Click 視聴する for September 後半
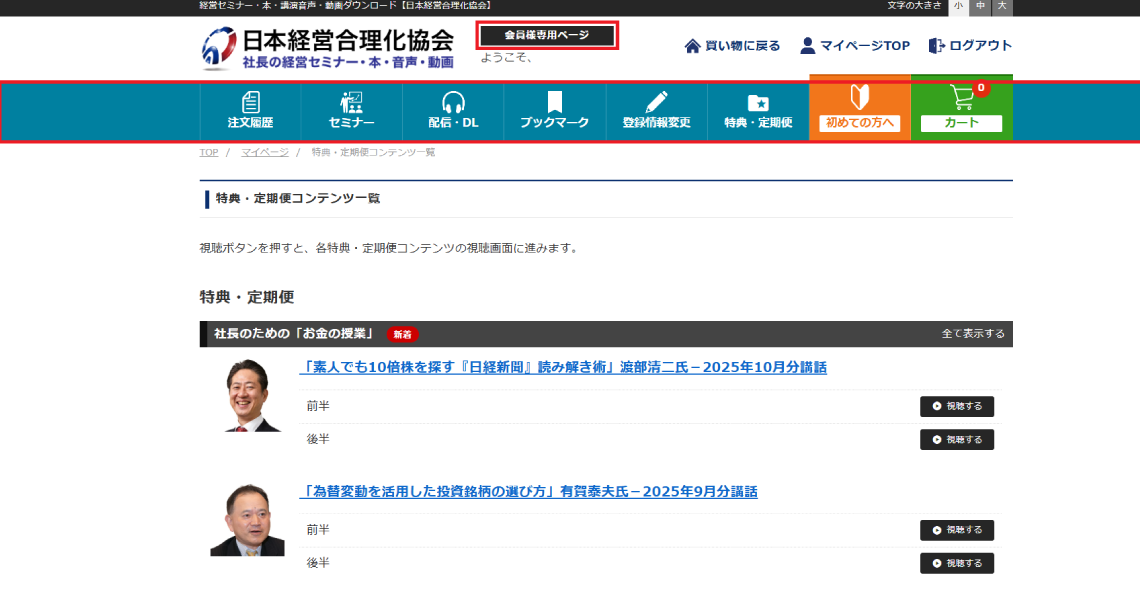 [x=956, y=564]
